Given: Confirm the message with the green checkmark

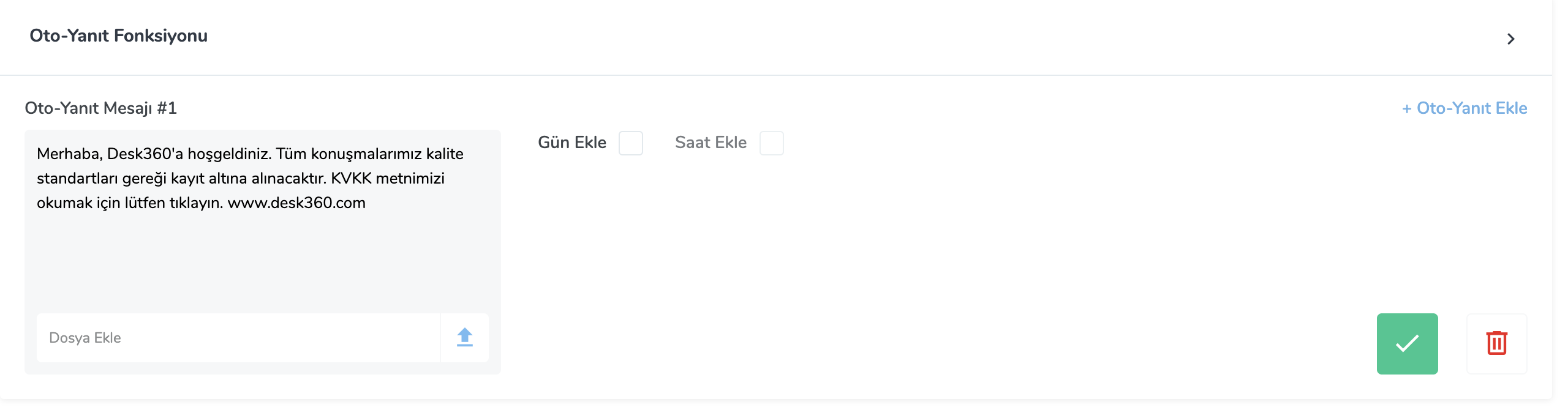Looking at the screenshot, I should [x=1407, y=343].
